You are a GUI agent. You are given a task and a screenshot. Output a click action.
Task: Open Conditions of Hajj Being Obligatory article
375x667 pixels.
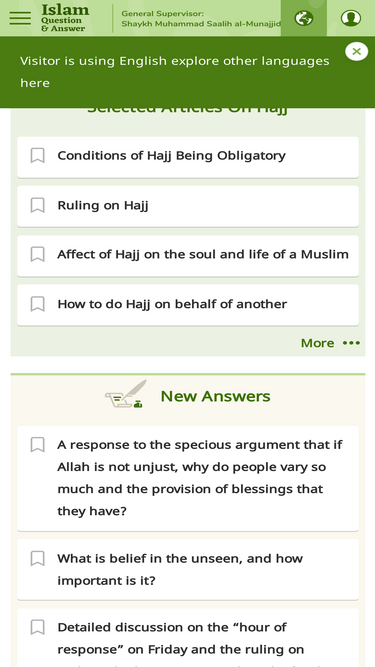point(171,156)
